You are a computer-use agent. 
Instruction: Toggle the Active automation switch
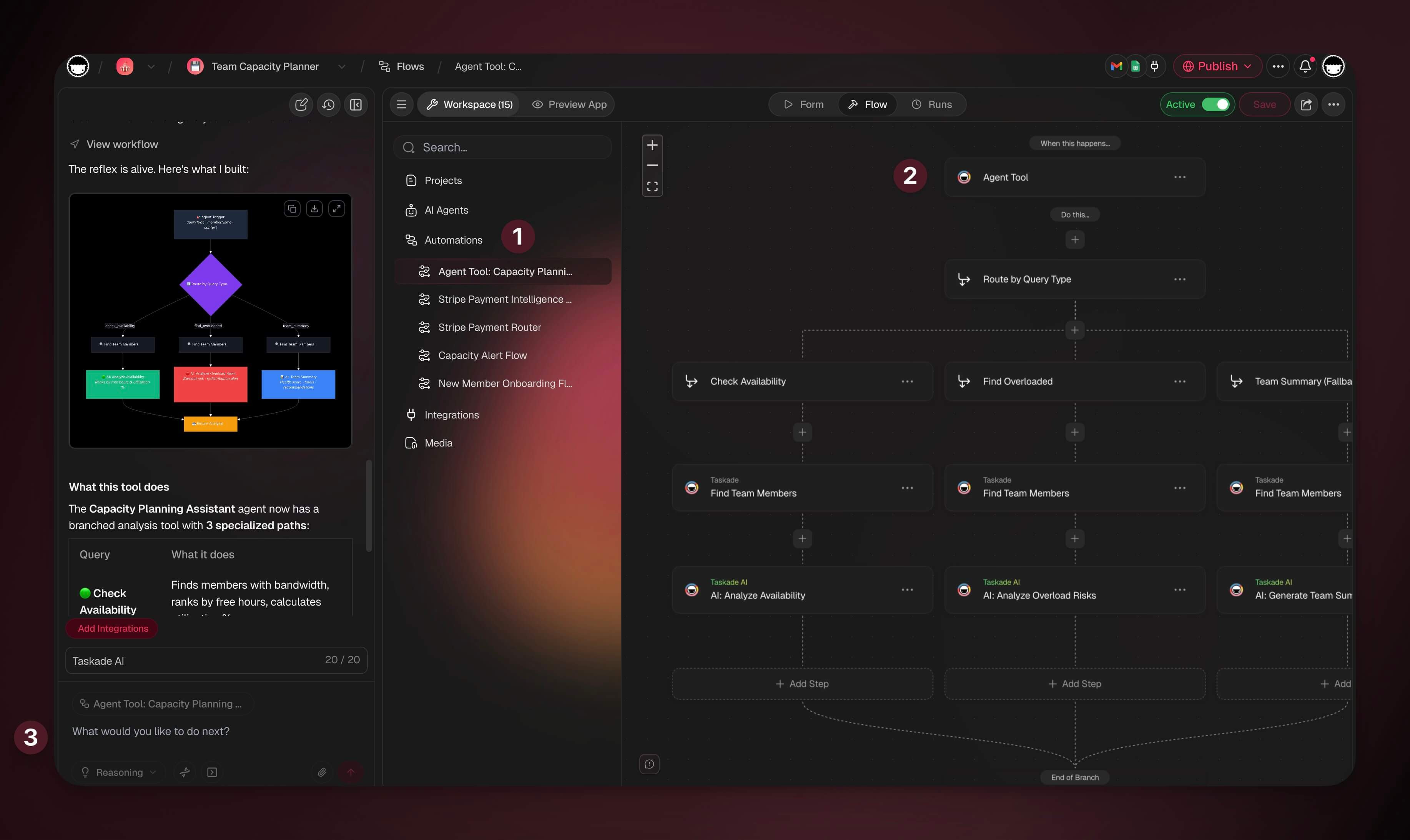click(x=1215, y=105)
